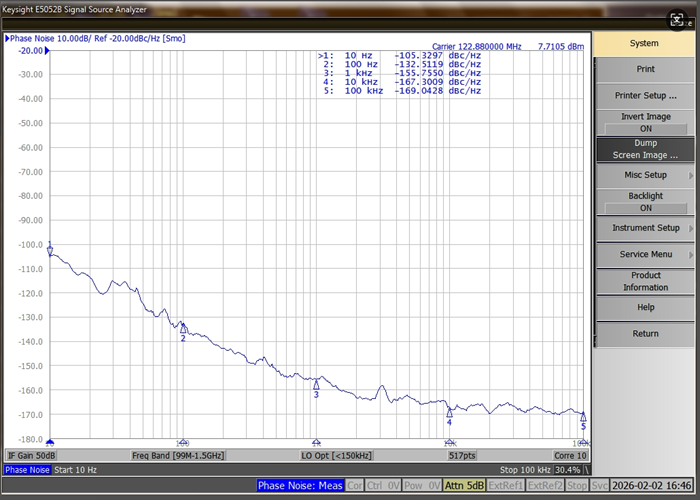This screenshot has width=700, height=500.
Task: Select marker 3 on the trace
Action: point(316,385)
